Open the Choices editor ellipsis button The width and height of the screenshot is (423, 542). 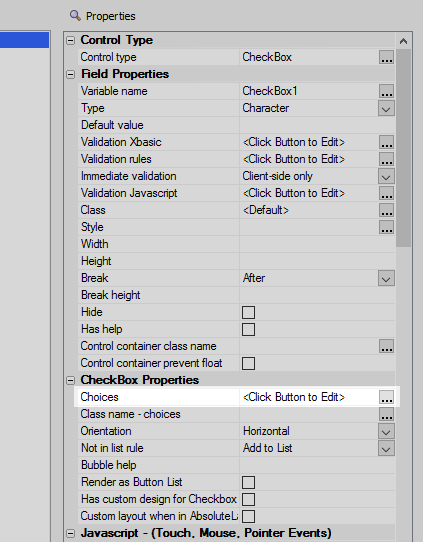click(x=386, y=397)
